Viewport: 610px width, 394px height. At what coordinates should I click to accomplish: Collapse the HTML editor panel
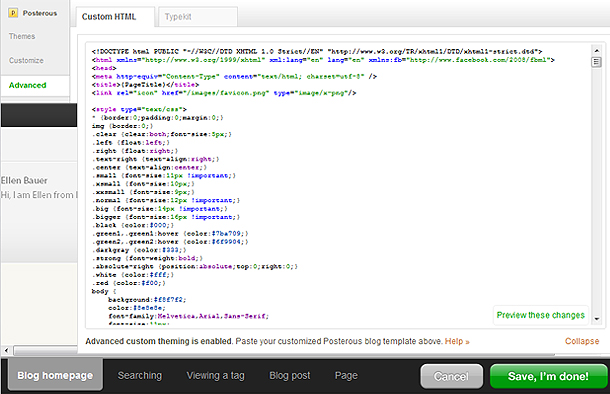point(582,341)
